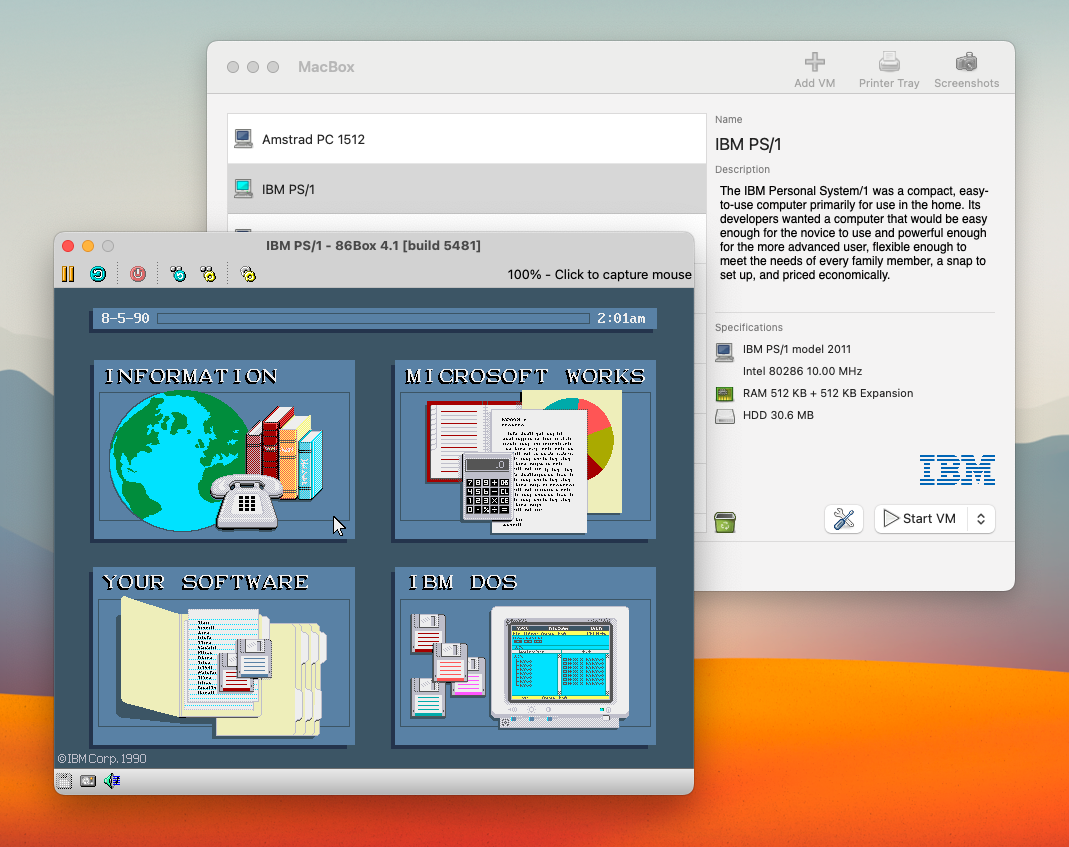The height and width of the screenshot is (847, 1069).
Task: Open the Microsoft Works panel
Action: [525, 451]
